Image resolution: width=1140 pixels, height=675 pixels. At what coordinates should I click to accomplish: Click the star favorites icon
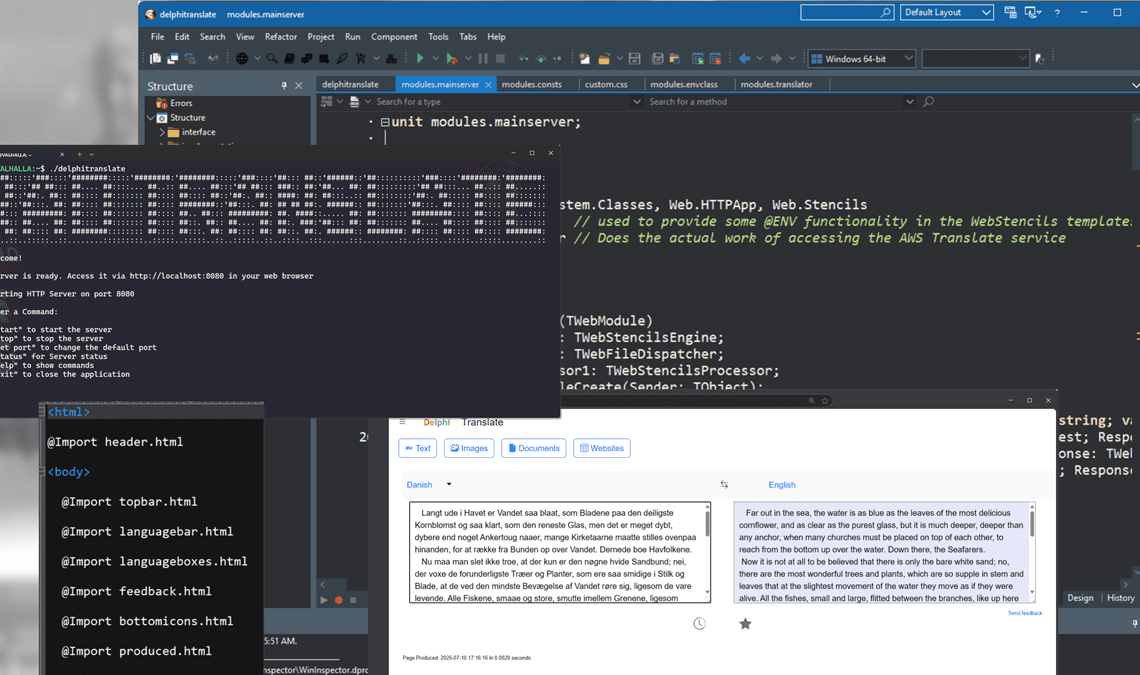[745, 624]
